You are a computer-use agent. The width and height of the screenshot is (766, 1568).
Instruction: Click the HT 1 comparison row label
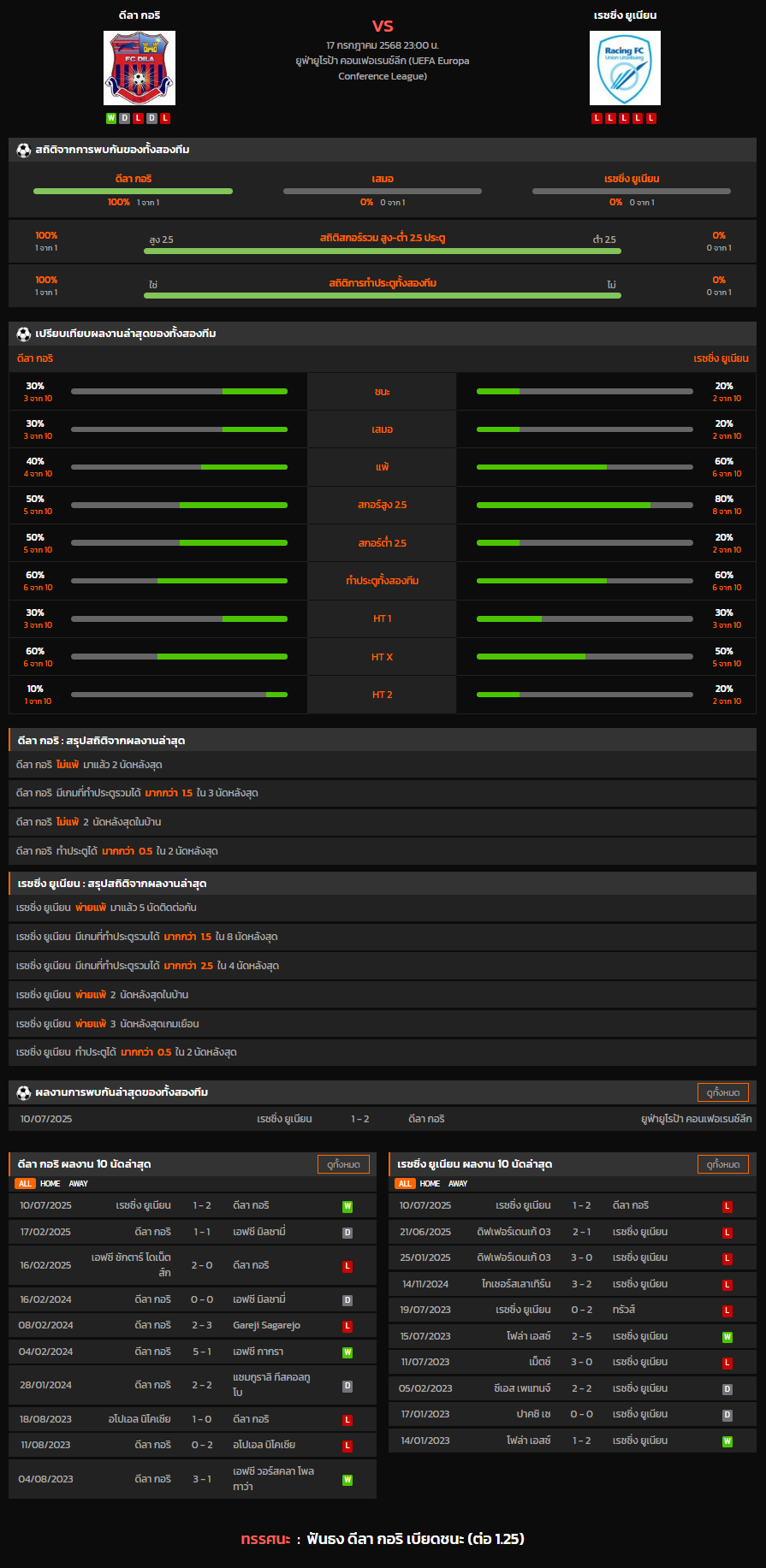(x=383, y=618)
